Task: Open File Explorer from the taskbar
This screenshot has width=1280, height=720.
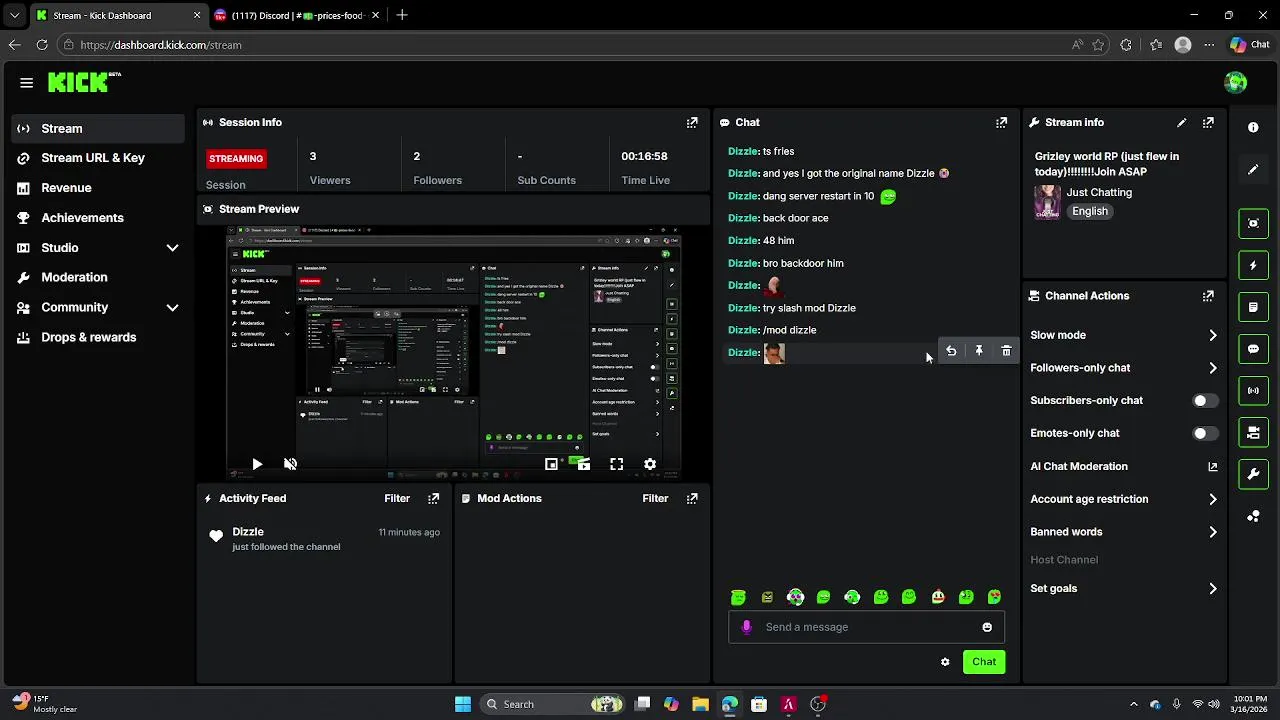Action: 700,704
